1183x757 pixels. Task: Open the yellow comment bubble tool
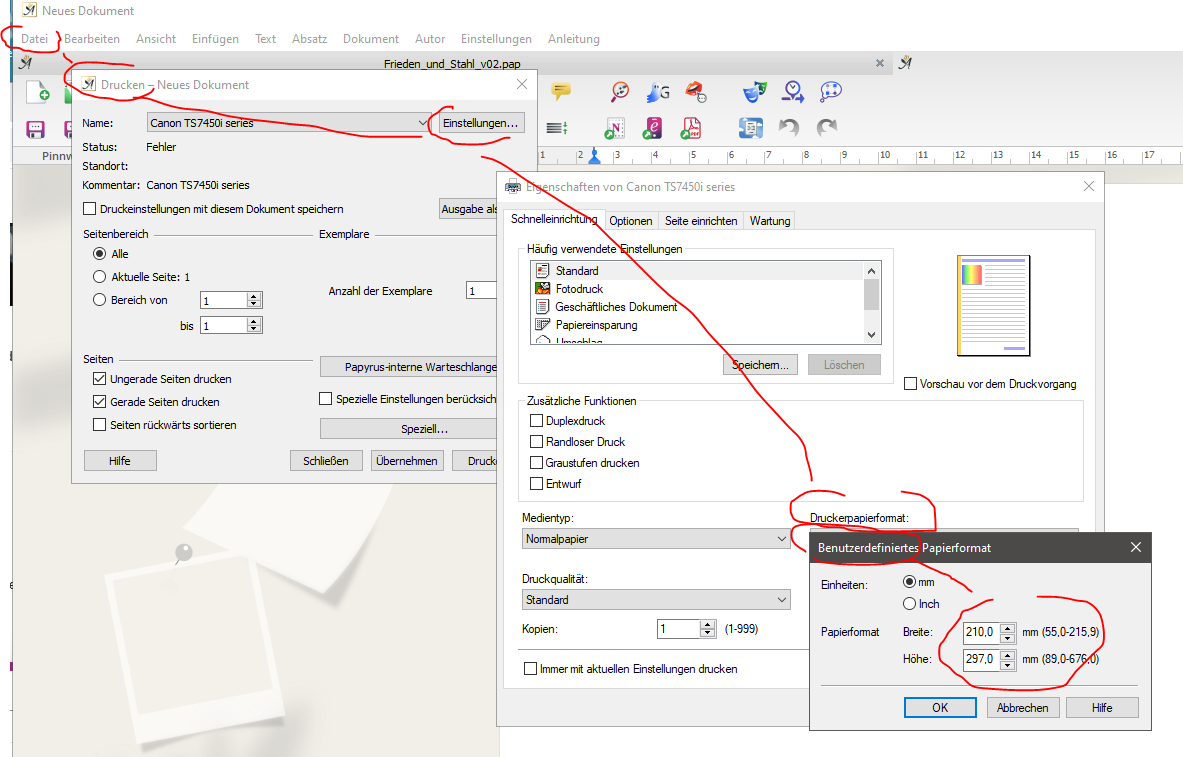[x=561, y=91]
